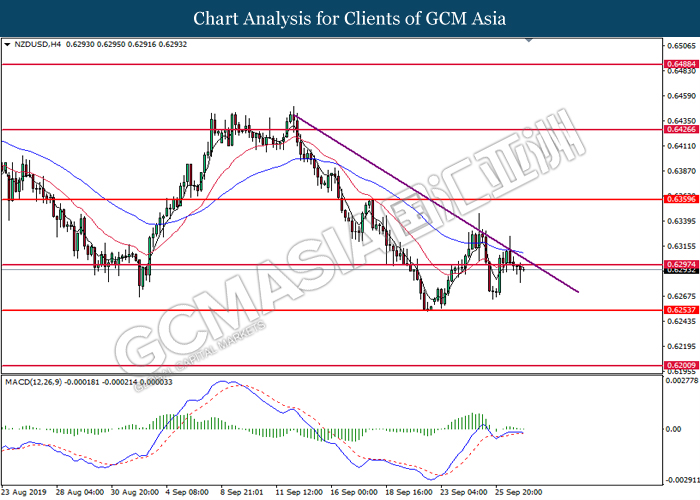Click the 11 Sep 12:00 time label

(x=299, y=492)
